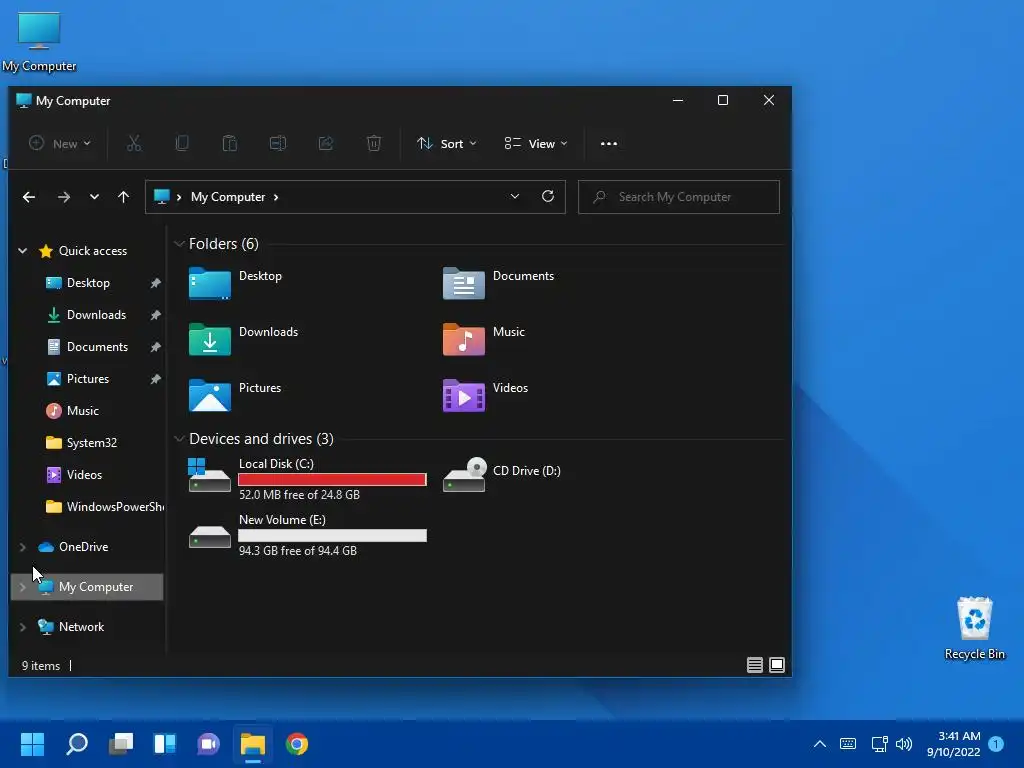
Task: Launch Google Chrome from the taskbar
Action: tap(296, 744)
